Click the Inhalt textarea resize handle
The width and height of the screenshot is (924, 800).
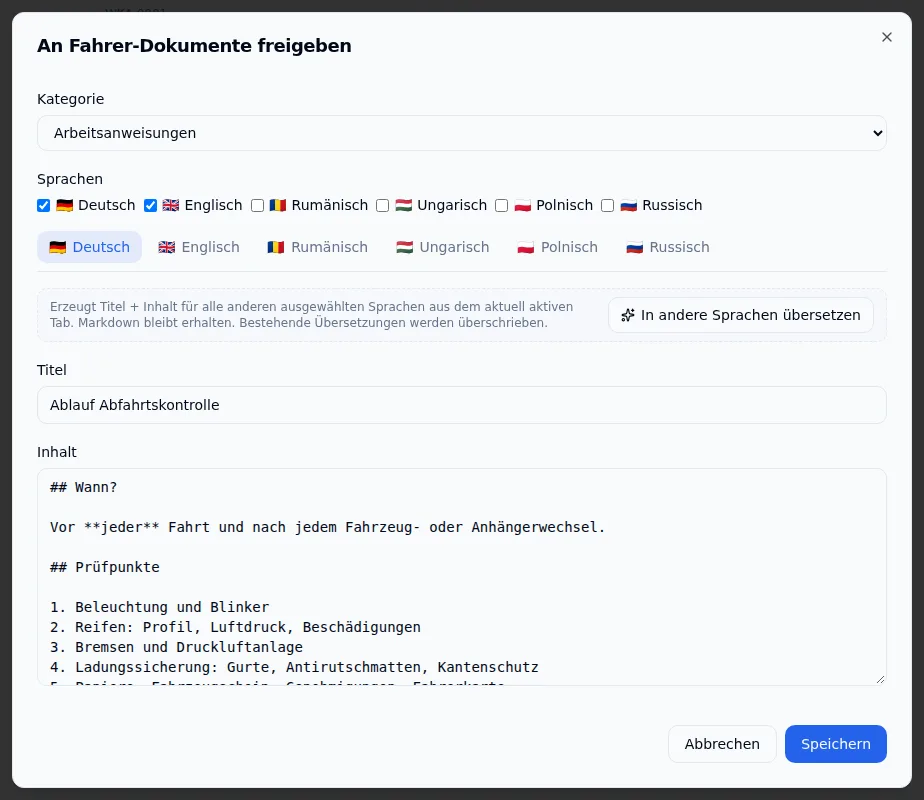click(880, 679)
